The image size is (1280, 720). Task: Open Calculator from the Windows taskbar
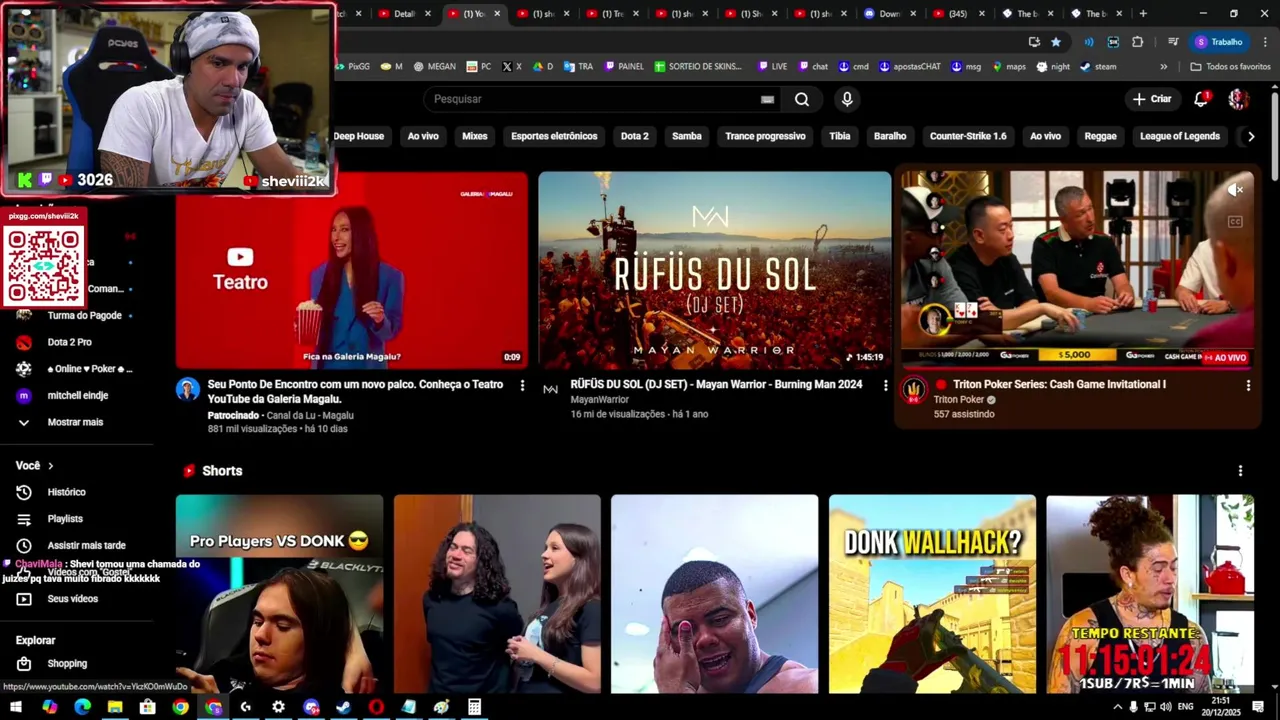[x=474, y=707]
